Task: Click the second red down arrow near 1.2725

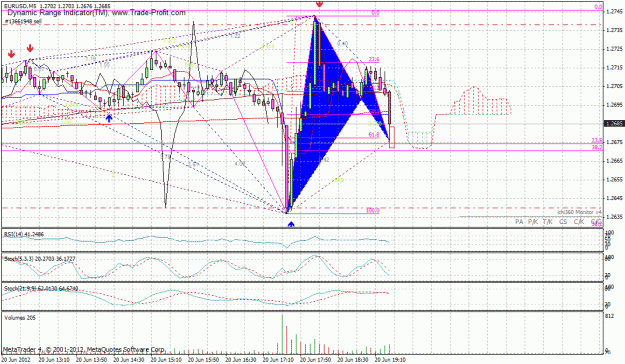Action: point(30,49)
